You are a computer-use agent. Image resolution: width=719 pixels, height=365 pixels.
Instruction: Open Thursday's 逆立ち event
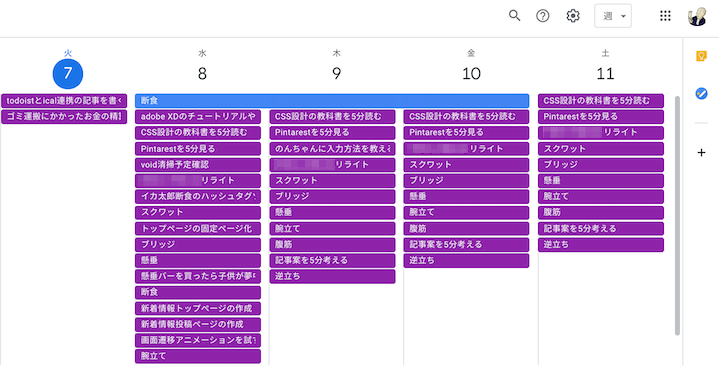pyautogui.click(x=332, y=277)
